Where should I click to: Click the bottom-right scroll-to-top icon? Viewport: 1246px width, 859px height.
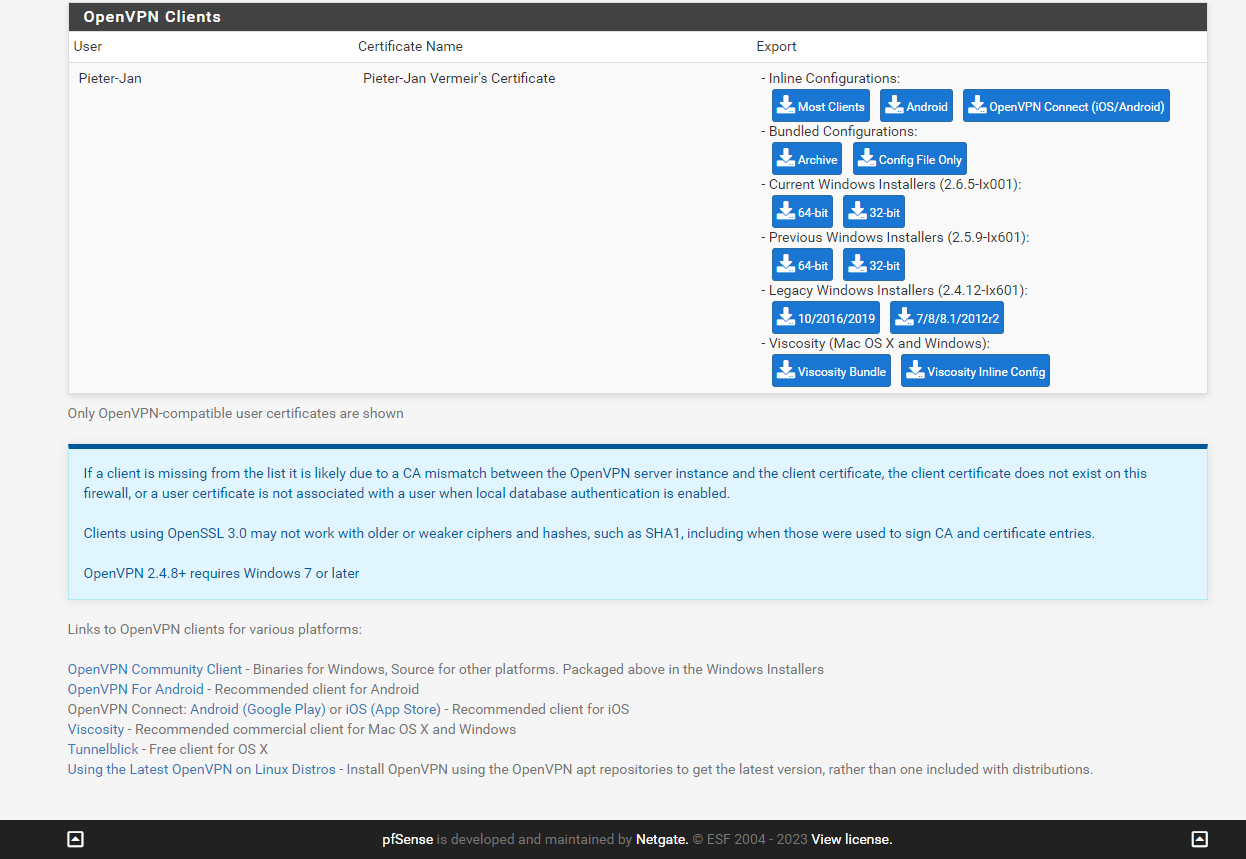(x=1200, y=839)
